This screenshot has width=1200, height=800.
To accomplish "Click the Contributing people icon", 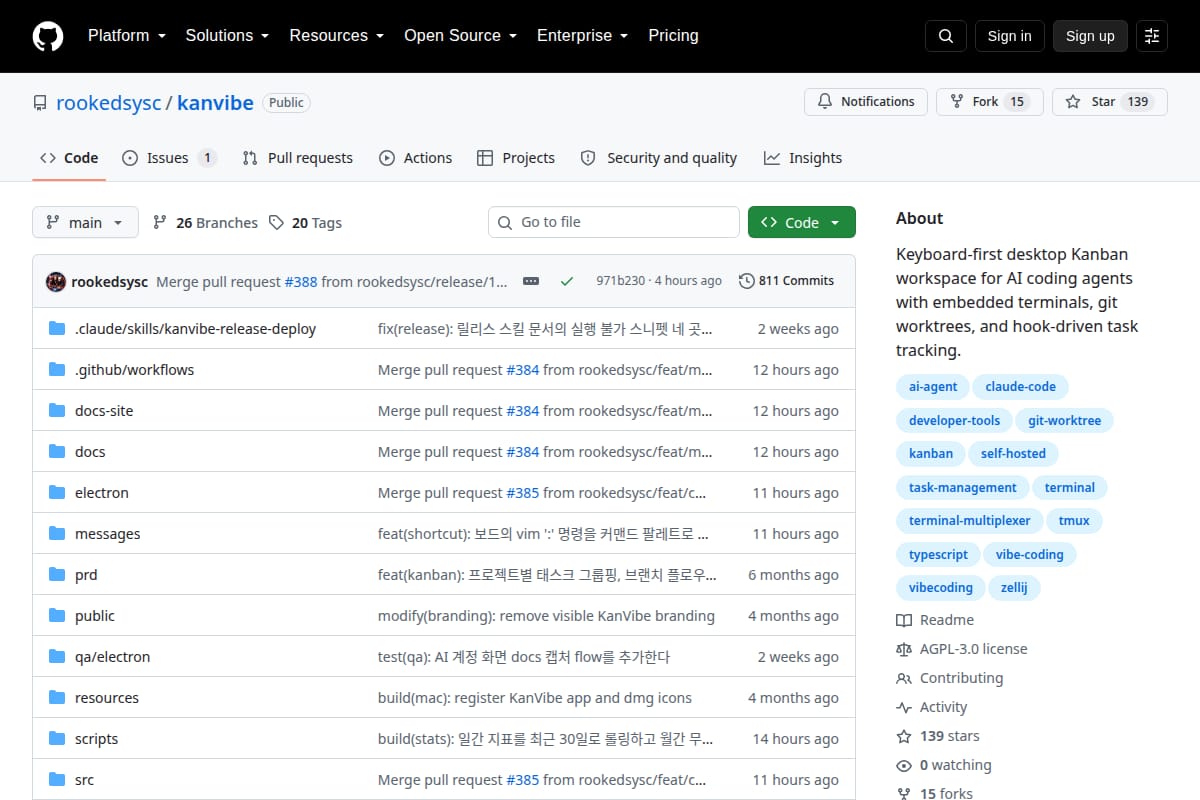I will coord(904,678).
